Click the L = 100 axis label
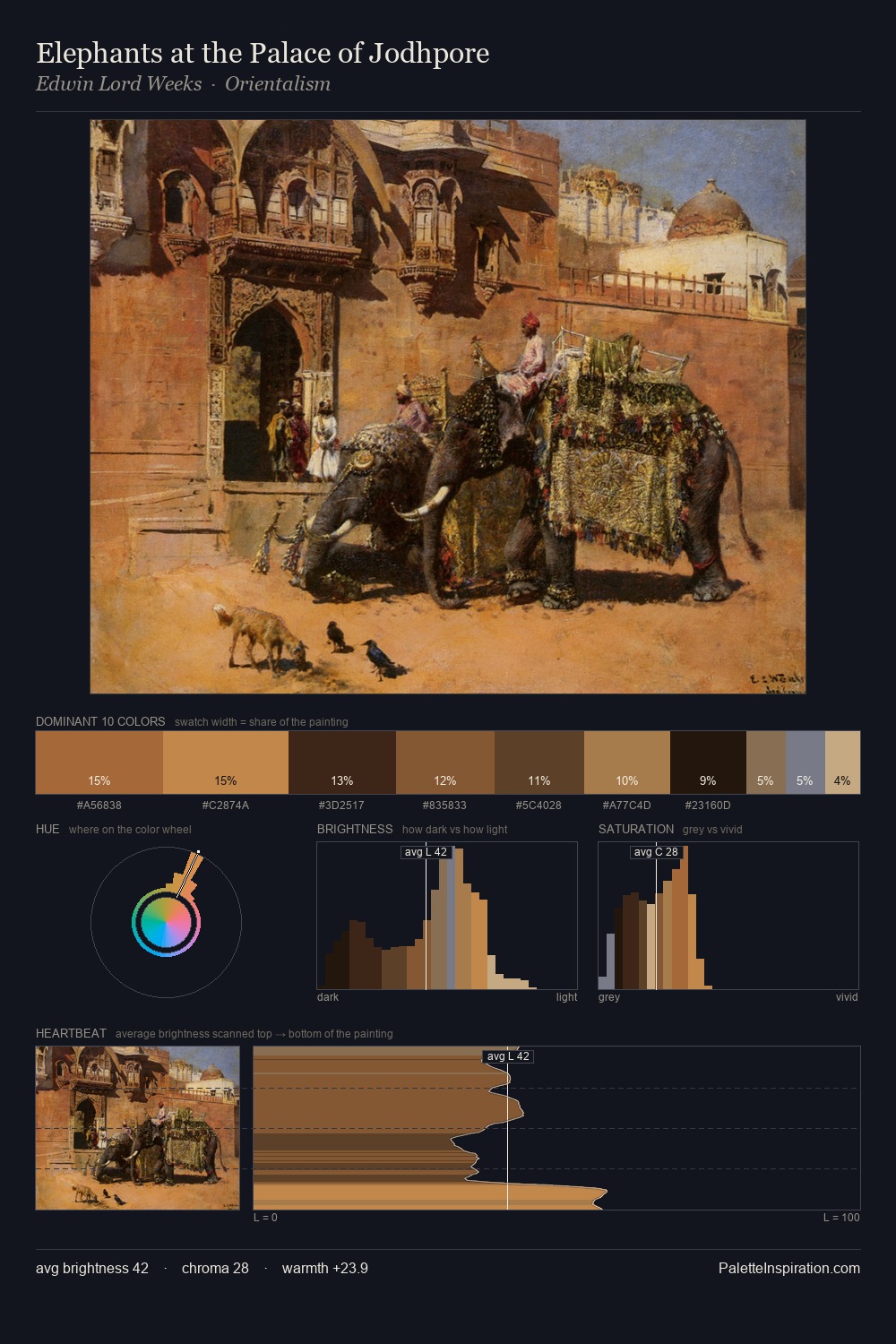 tap(841, 1218)
